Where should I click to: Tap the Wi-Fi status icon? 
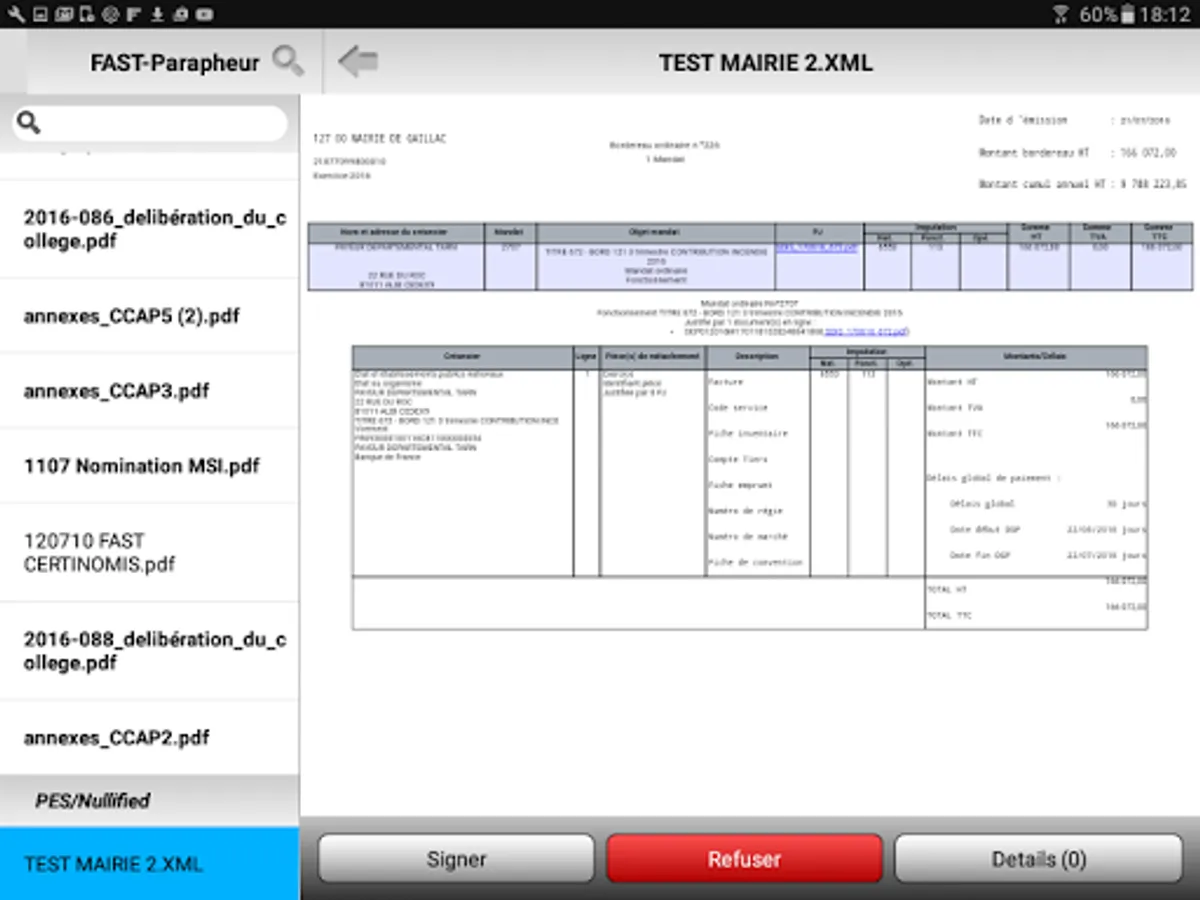[x=1061, y=14]
